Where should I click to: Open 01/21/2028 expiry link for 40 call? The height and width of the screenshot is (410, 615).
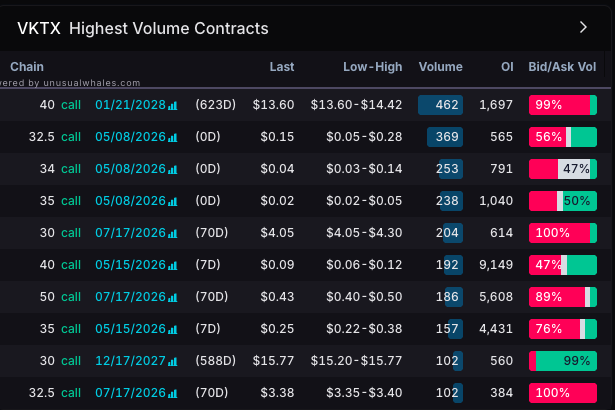[x=130, y=105]
